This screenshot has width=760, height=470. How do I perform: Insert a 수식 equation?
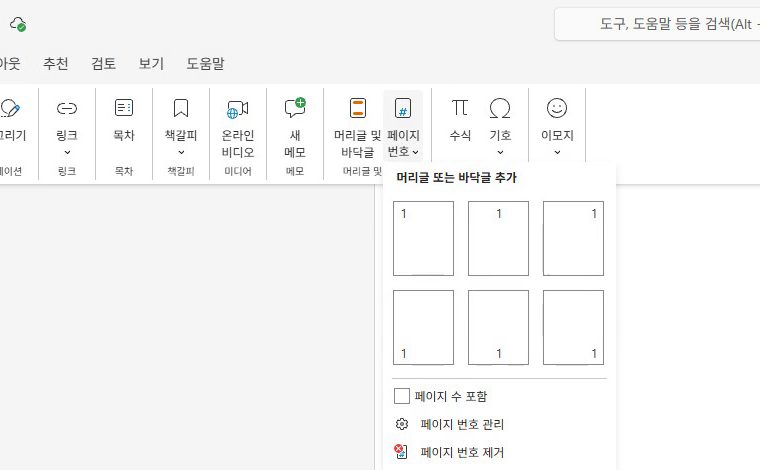(x=460, y=118)
